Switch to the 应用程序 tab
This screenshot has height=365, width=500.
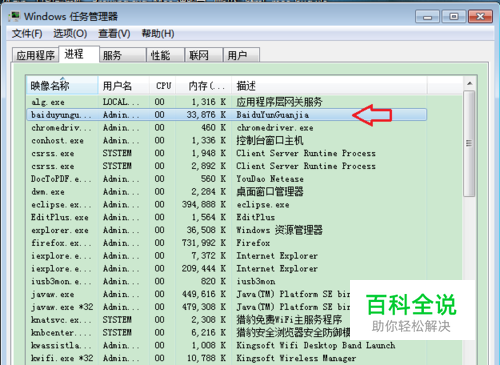pyautogui.click(x=35, y=55)
